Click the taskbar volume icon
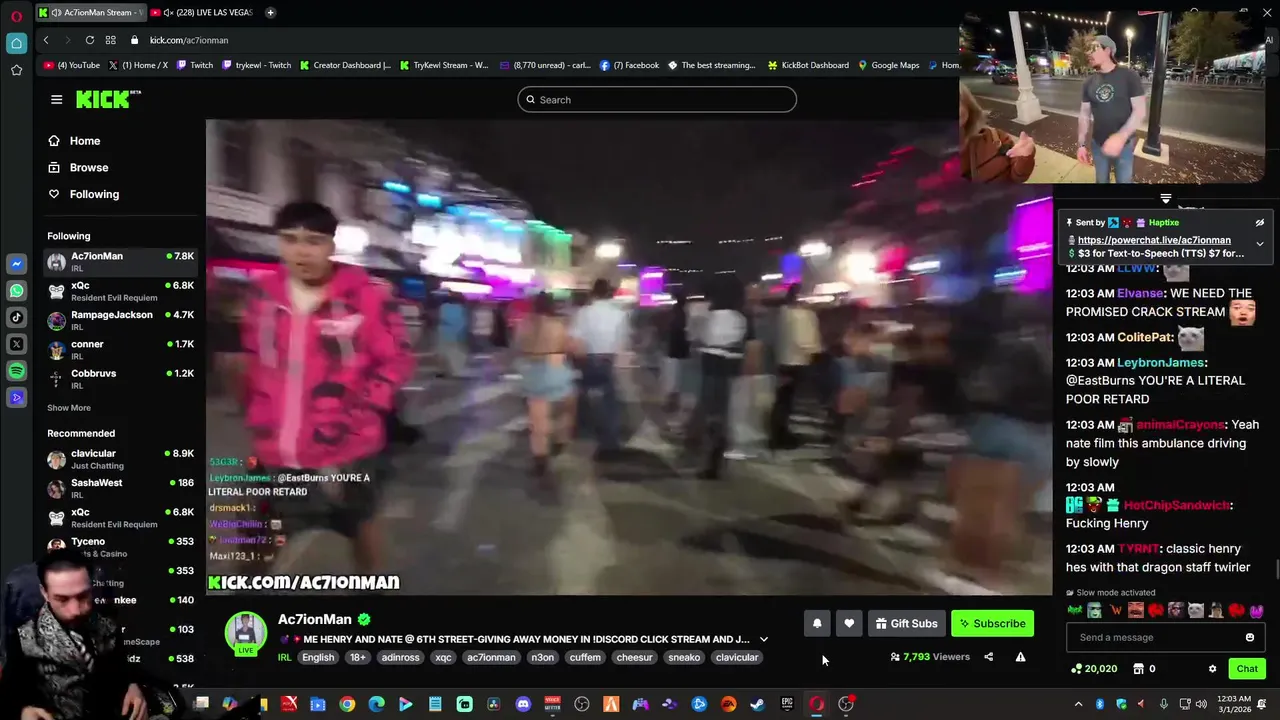This screenshot has height=720, width=1280. (x=1201, y=704)
